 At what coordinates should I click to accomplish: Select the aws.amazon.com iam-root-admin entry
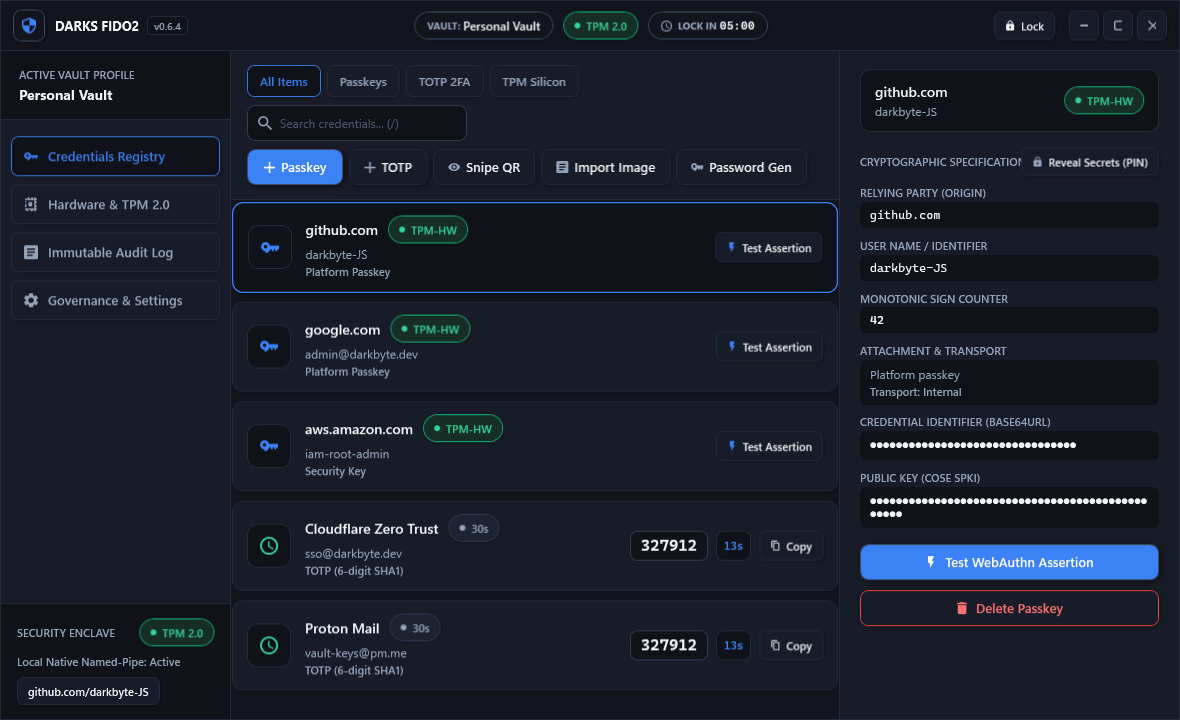pyautogui.click(x=535, y=446)
